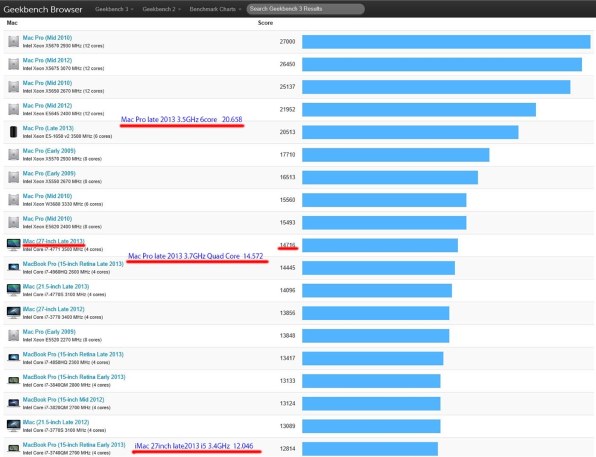596x457 pixels.
Task: Click the iMac 27-inch Late 2013 icon
Action: click(14, 244)
